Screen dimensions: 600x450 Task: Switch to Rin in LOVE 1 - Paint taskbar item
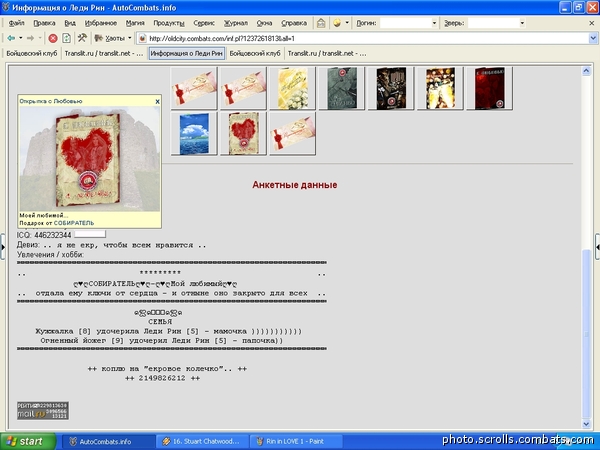click(295, 442)
